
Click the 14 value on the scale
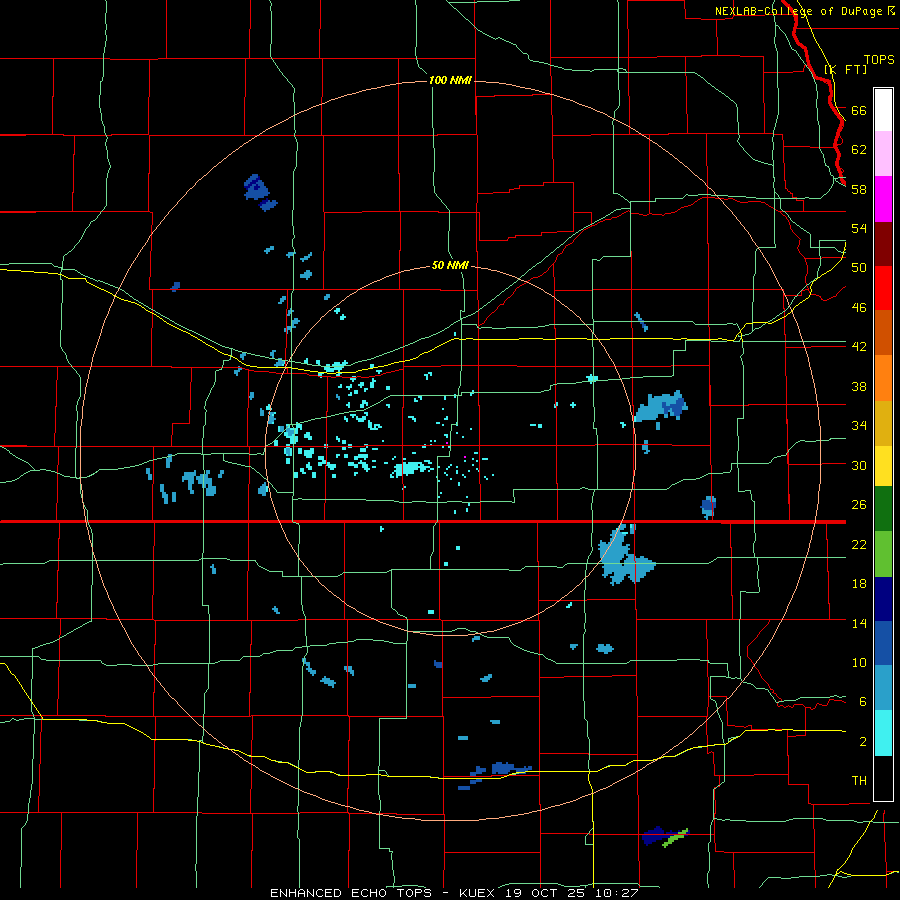click(x=859, y=623)
